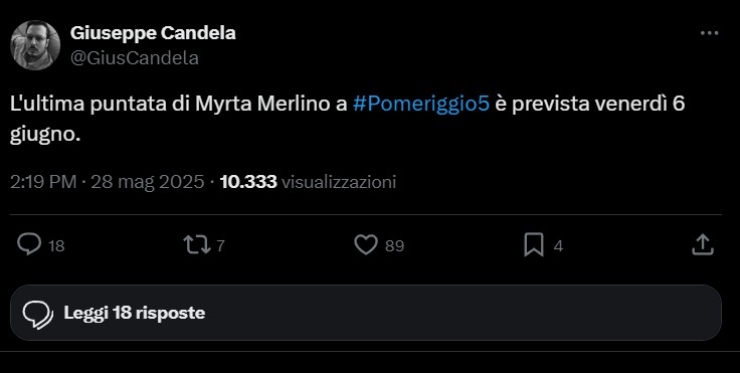The height and width of the screenshot is (373, 740).
Task: Click the reply count 18
Action: [57, 246]
